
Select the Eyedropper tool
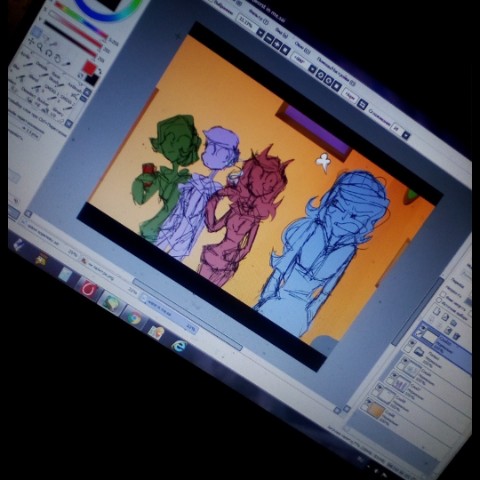click(67, 63)
